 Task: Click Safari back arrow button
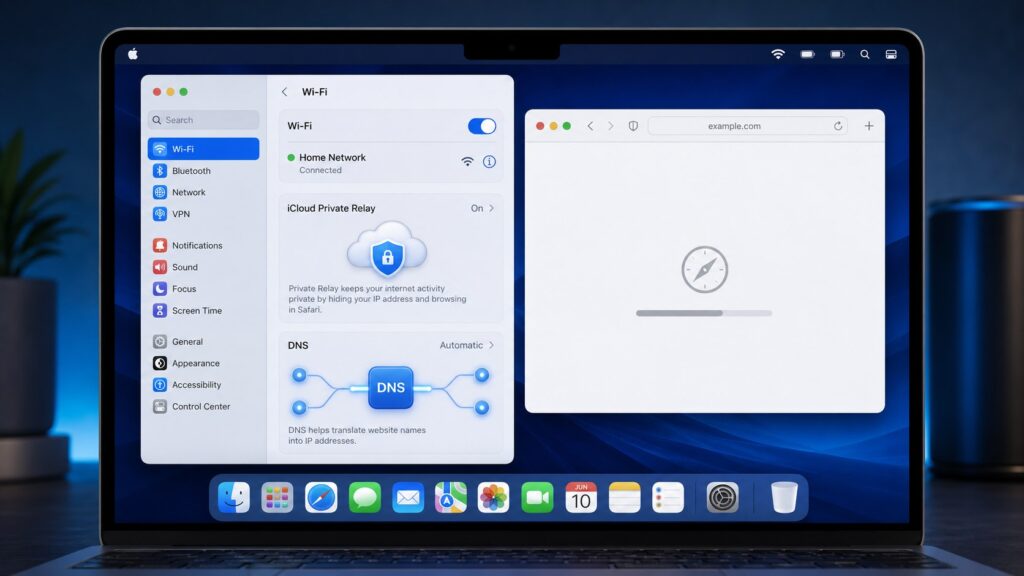590,126
